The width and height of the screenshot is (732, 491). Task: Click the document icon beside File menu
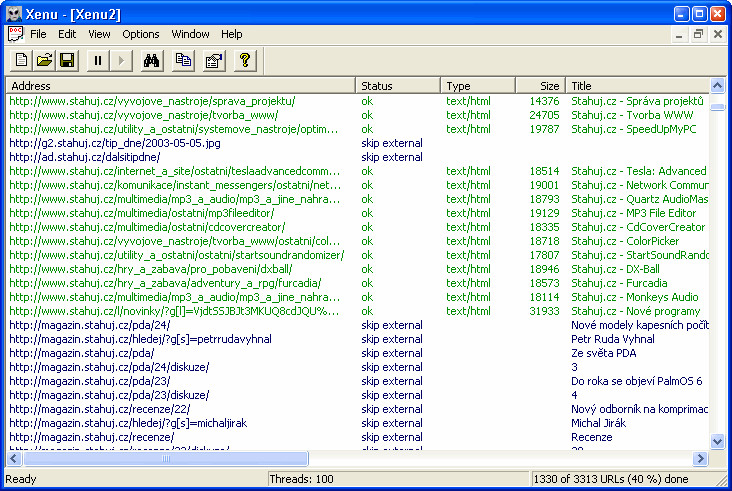click(15, 34)
